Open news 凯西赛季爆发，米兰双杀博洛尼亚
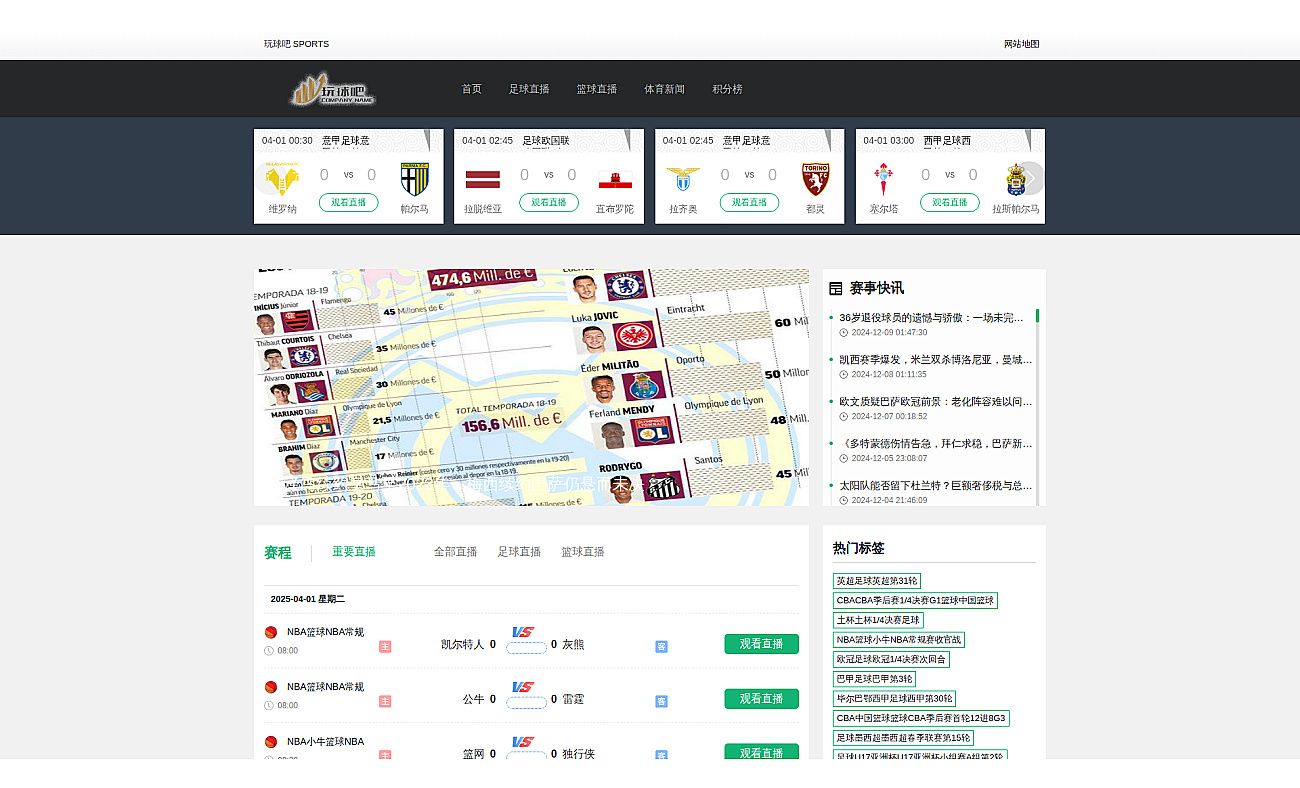The height and width of the screenshot is (788, 1300). click(x=935, y=360)
